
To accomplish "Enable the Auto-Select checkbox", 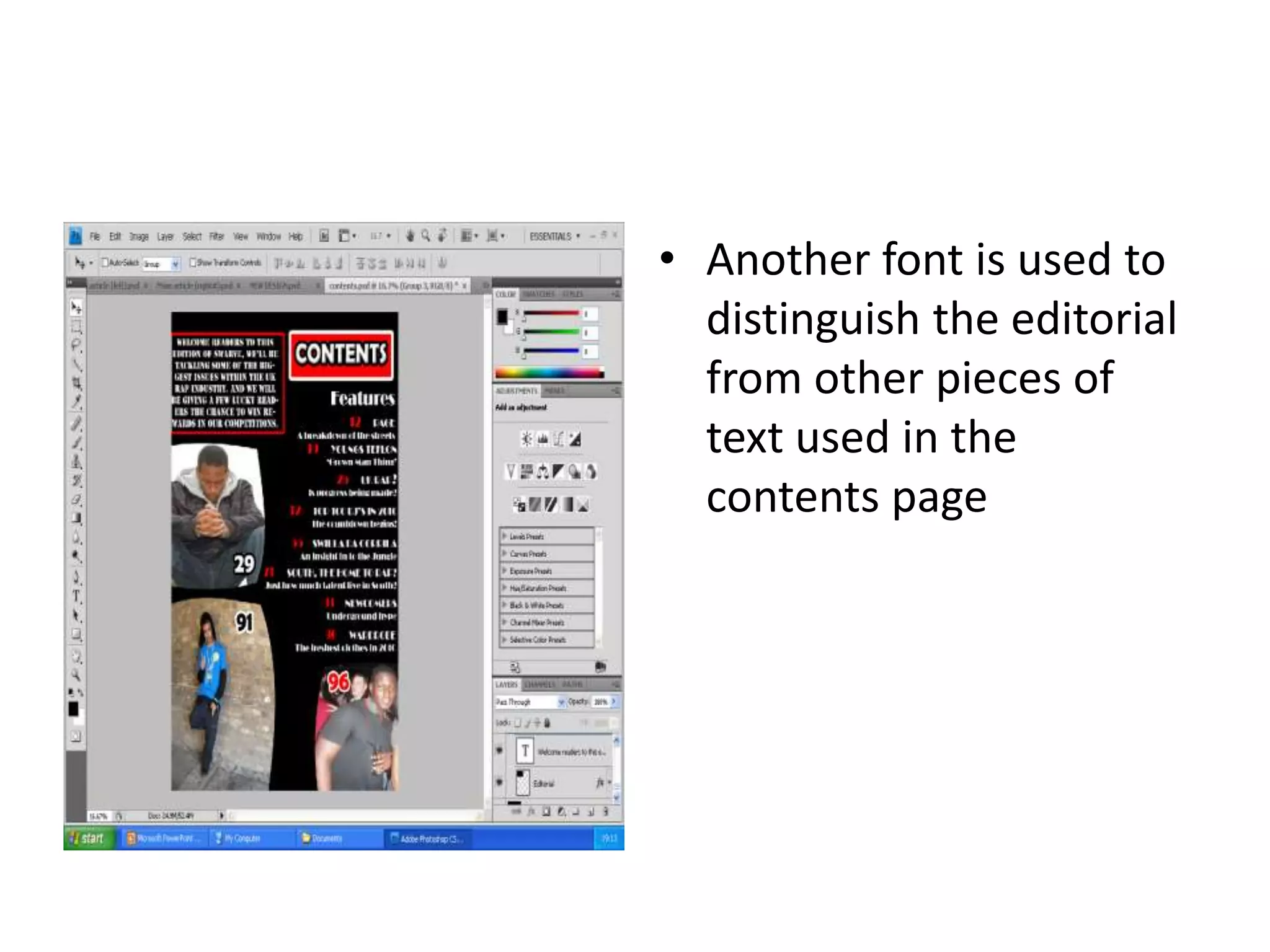I will 105,263.
